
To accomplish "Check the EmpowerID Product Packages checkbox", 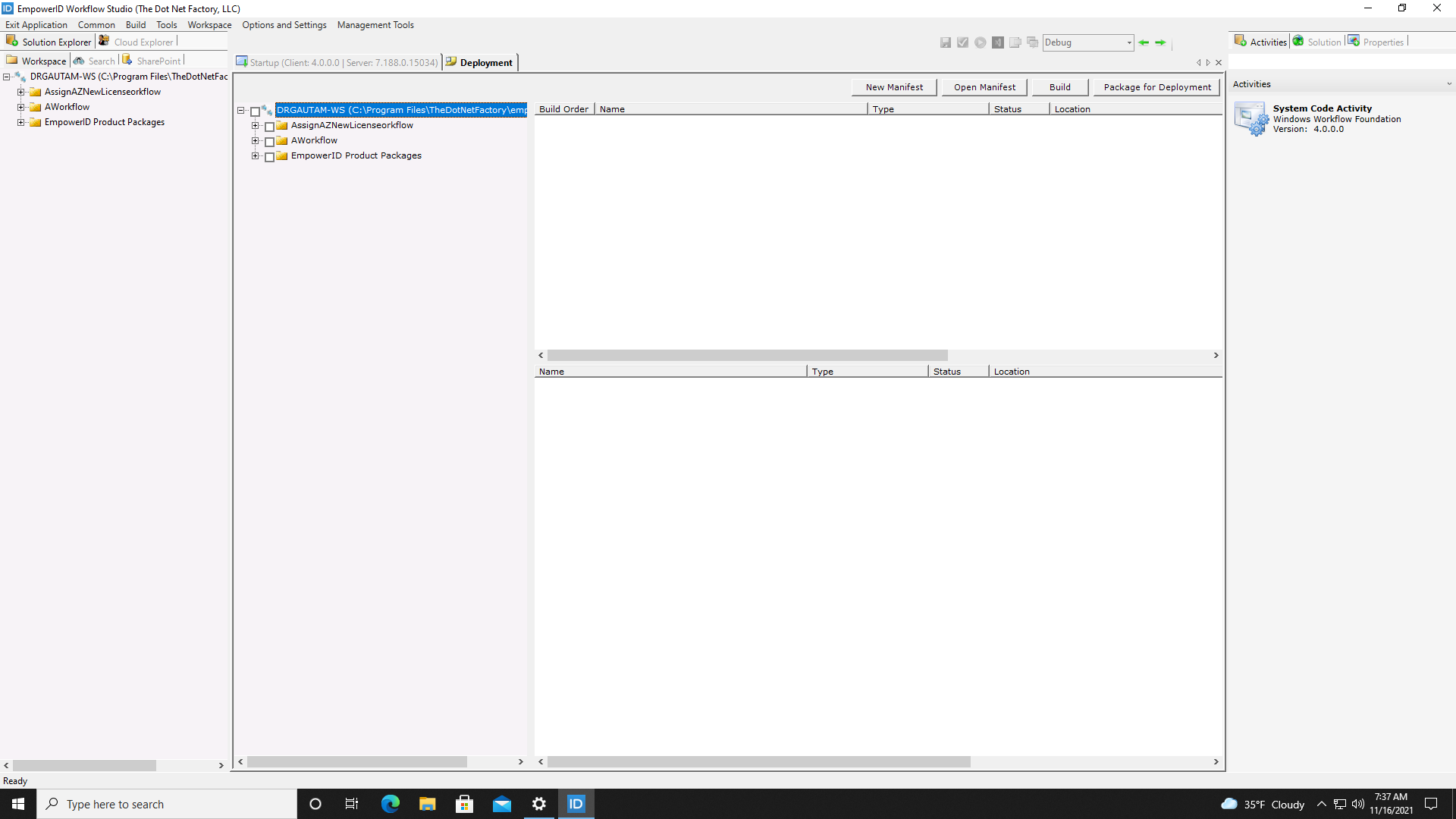I will pyautogui.click(x=270, y=156).
